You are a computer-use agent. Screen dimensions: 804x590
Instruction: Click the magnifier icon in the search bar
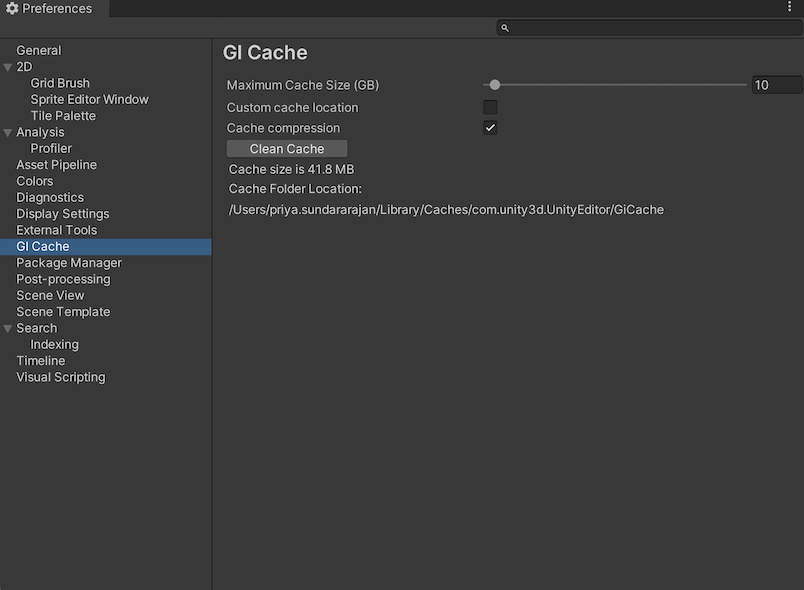click(504, 27)
